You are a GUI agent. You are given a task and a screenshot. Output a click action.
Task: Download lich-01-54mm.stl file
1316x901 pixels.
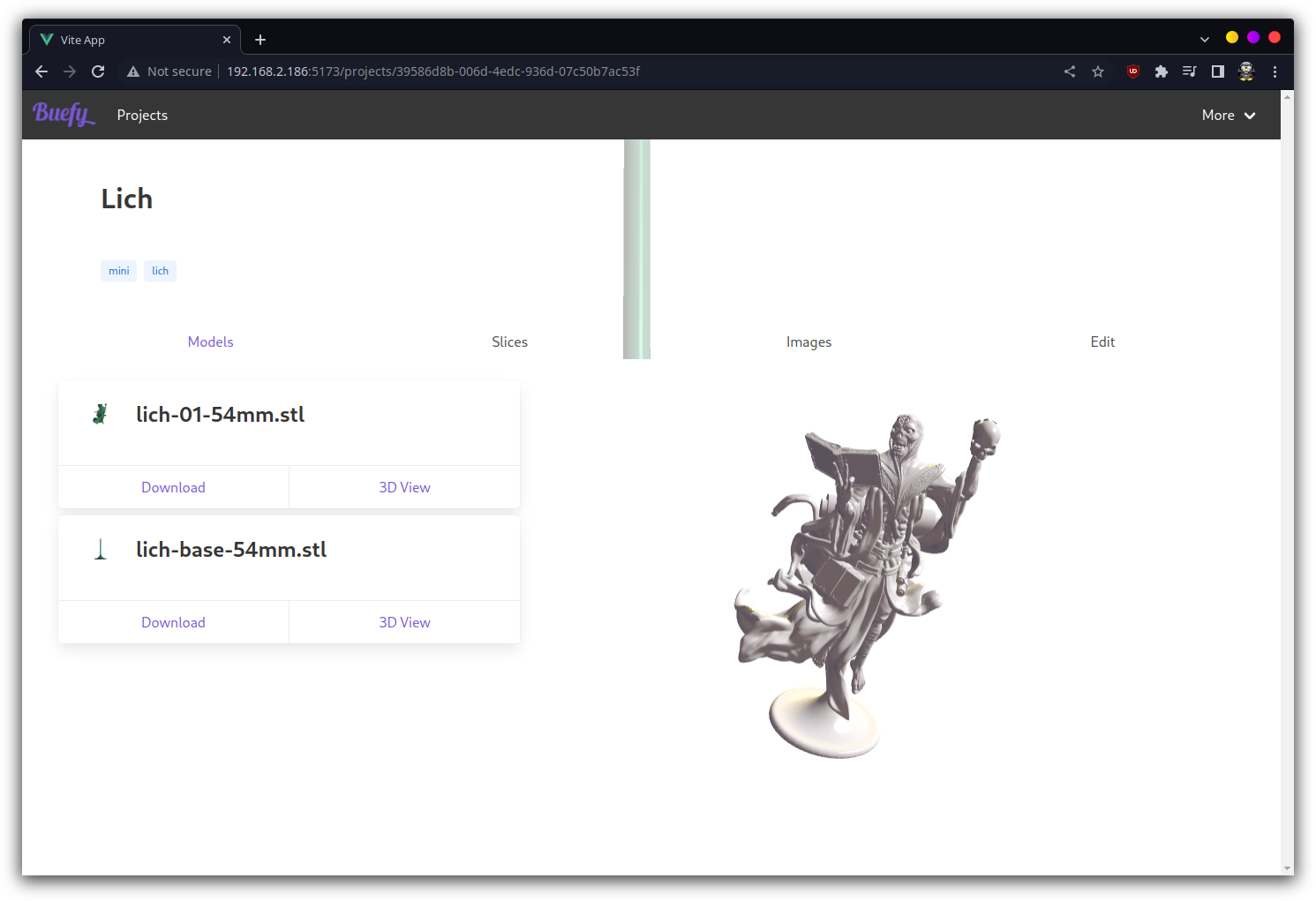click(173, 487)
